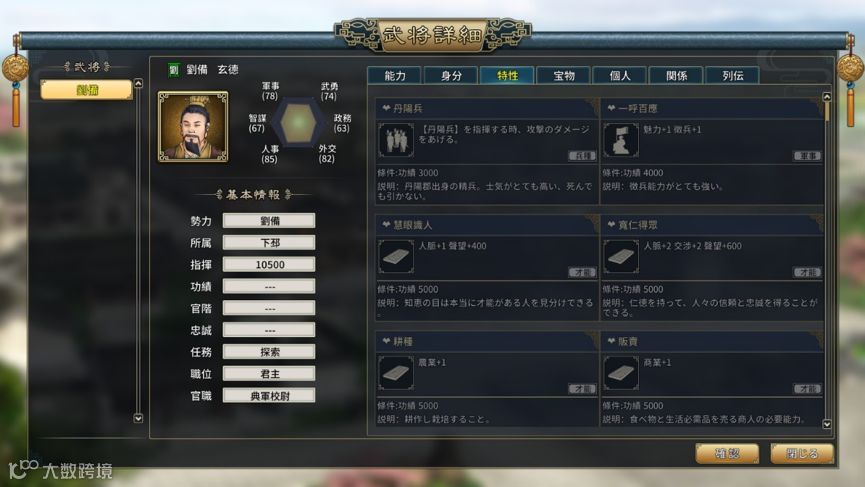Select the 寬仁得眾 trait scroll icon

tap(621, 256)
